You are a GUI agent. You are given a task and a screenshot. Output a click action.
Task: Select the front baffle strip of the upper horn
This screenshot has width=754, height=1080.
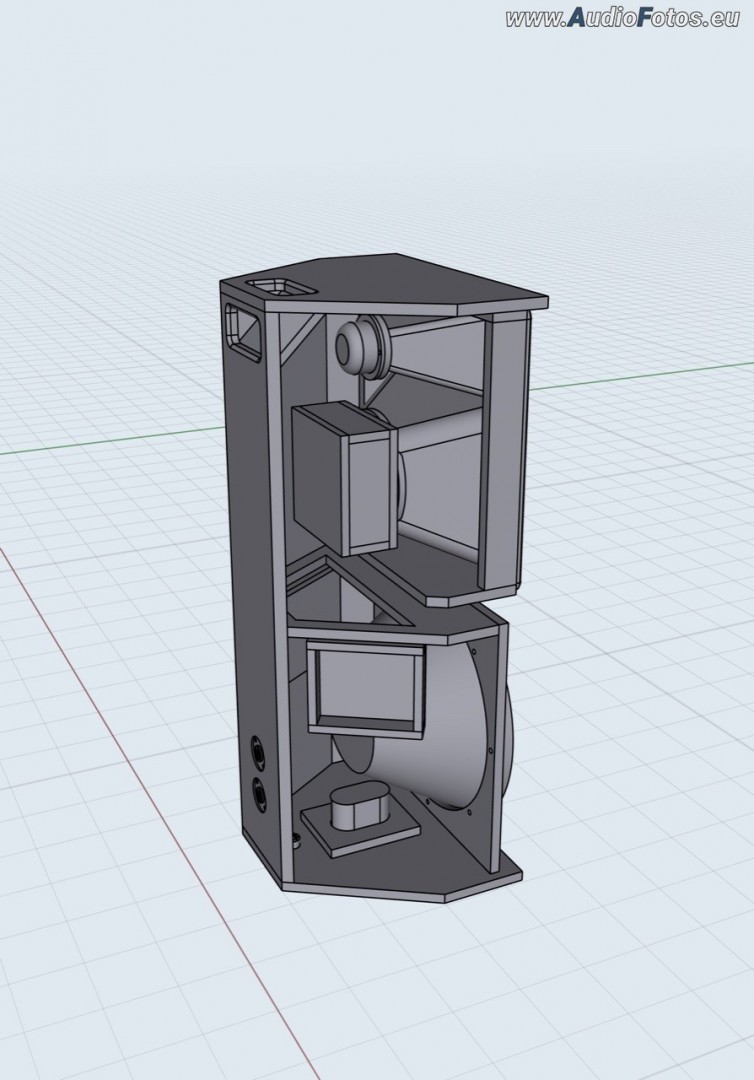pos(506,451)
